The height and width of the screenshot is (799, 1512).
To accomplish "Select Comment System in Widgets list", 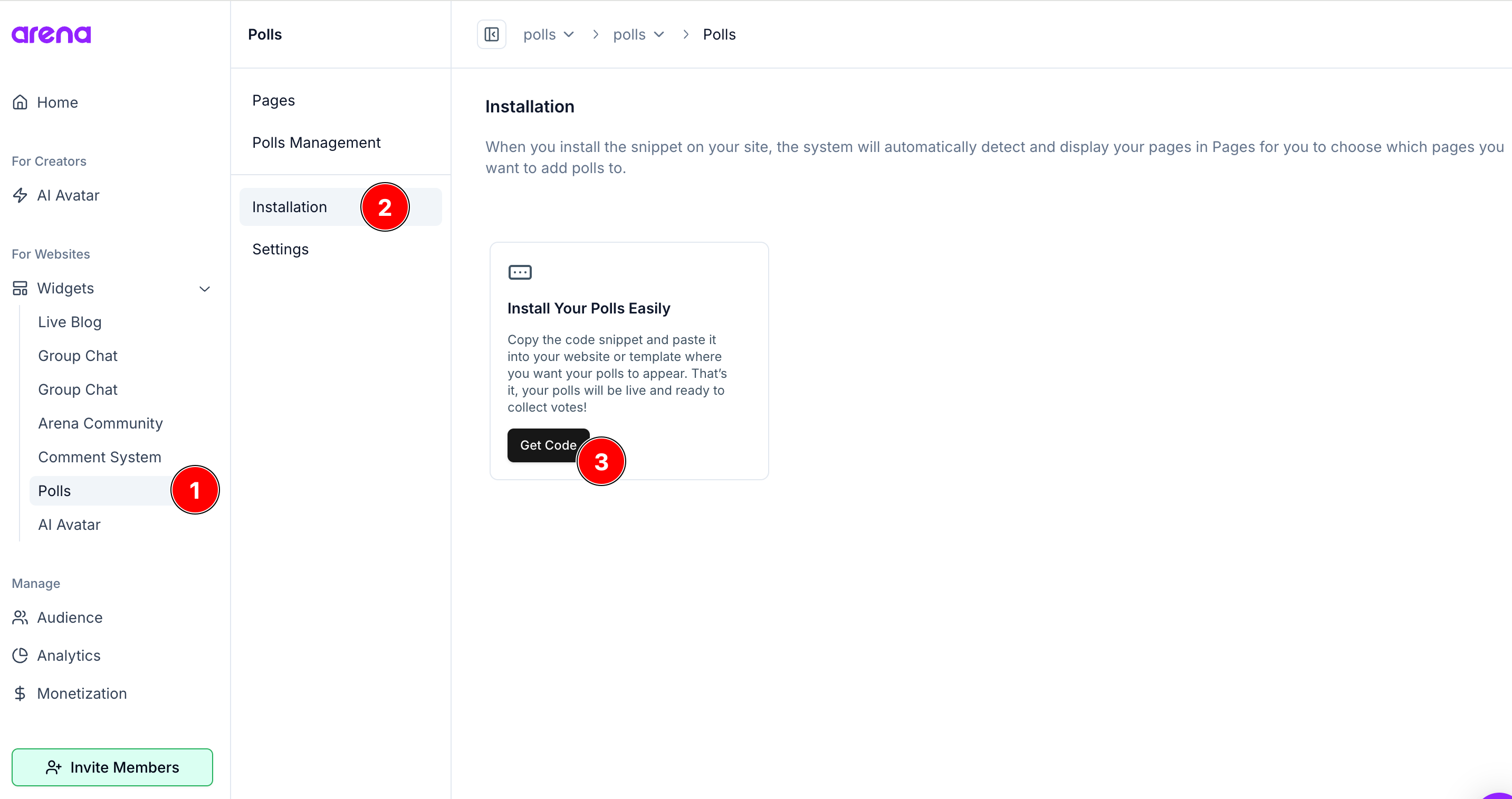I will coord(99,456).
